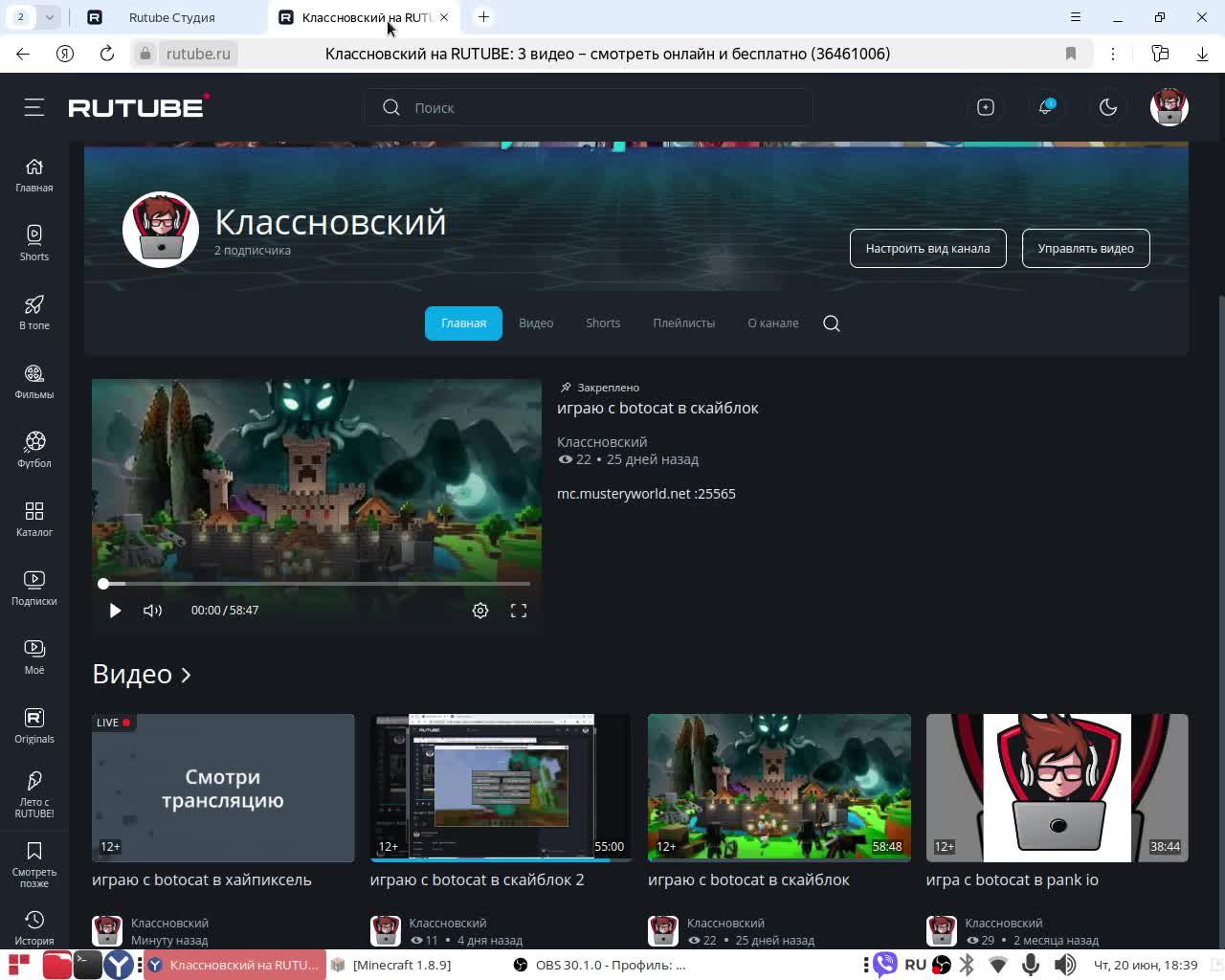Viewport: 1225px width, 980px height.
Task: Switch to the О канале tab
Action: (773, 323)
